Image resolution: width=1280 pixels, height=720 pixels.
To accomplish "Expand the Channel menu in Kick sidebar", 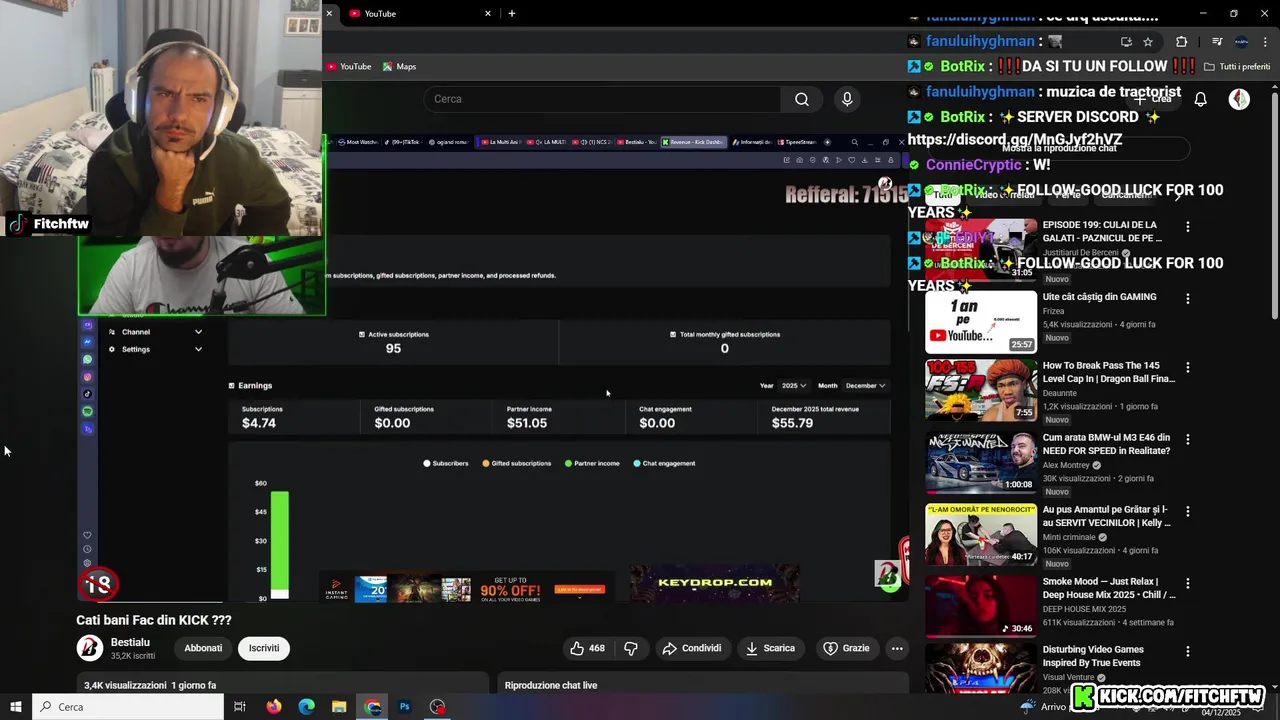I will (155, 332).
